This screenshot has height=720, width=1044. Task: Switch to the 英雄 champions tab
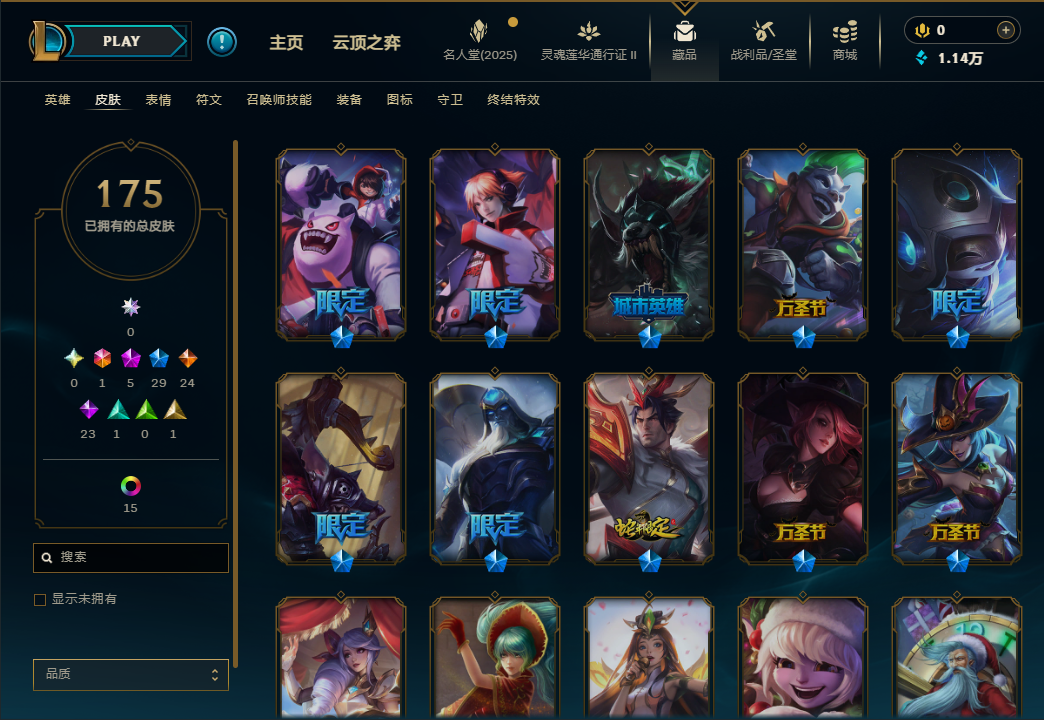point(57,100)
